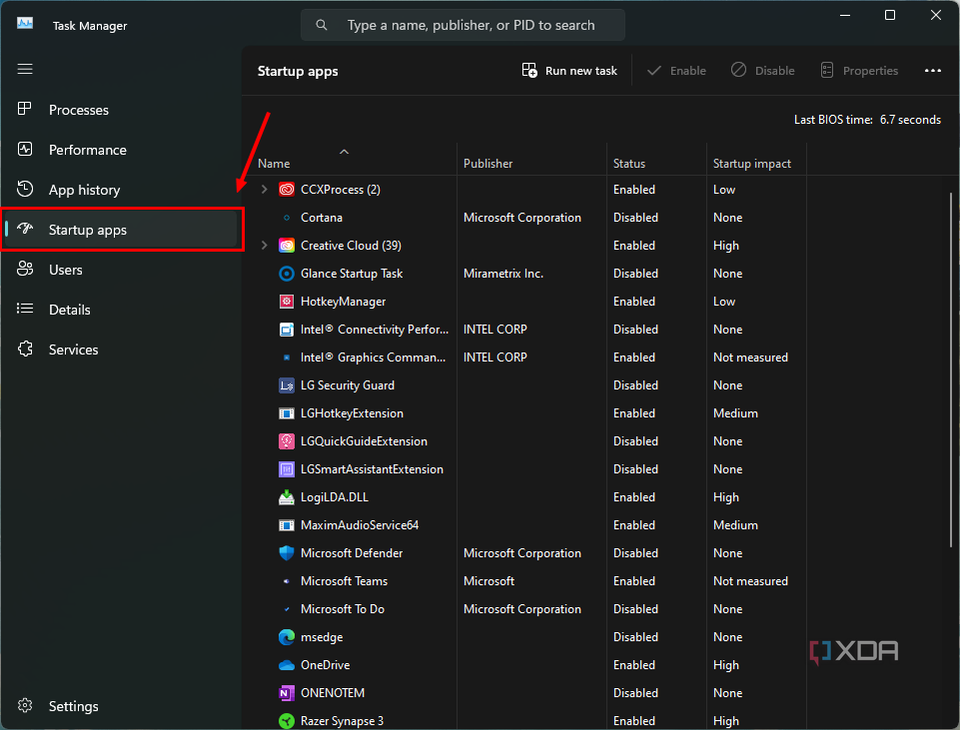Expand the CCXProcess (2) group
960x730 pixels.
click(264, 189)
